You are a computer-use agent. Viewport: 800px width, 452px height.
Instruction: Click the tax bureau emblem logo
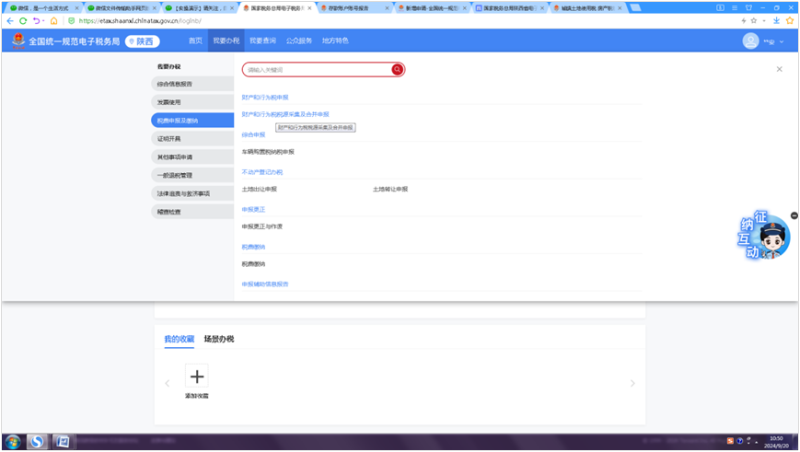click(18, 41)
